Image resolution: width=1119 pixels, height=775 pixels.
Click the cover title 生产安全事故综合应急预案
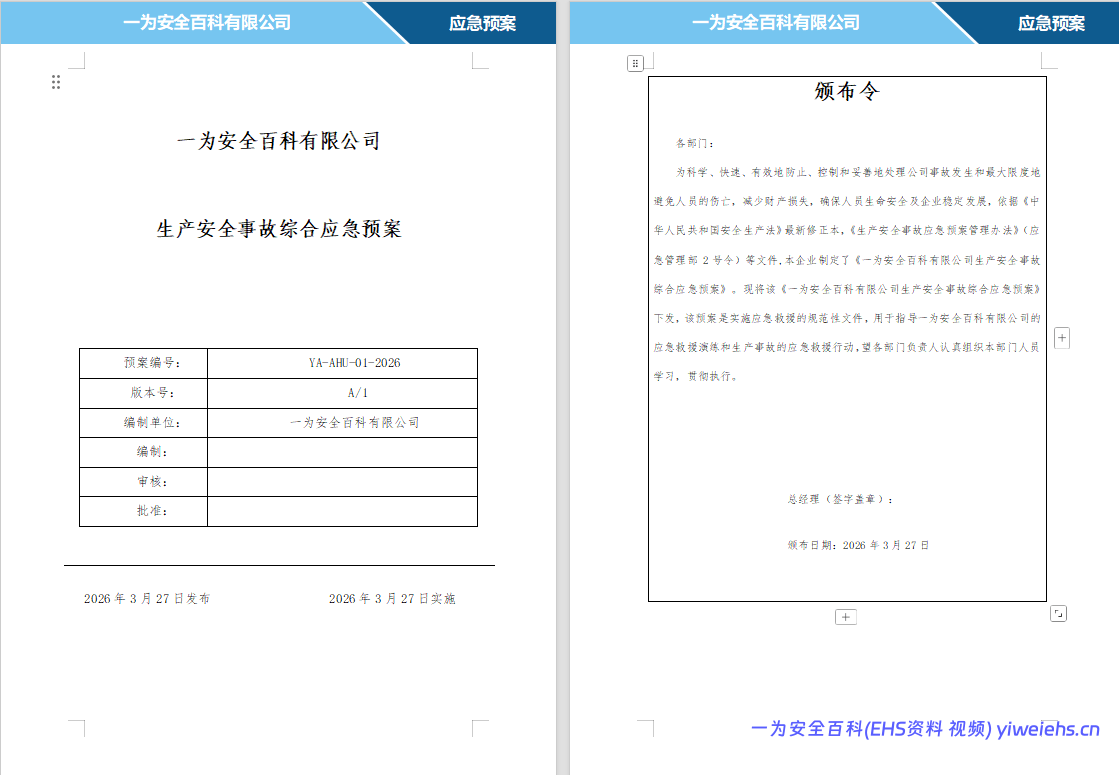click(279, 229)
